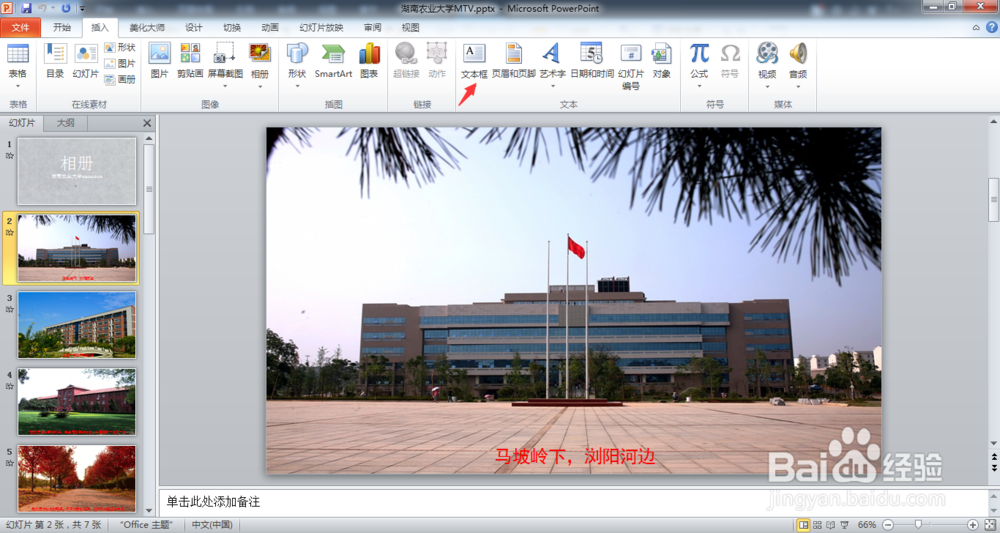The image size is (1000, 533).
Task: Click the notes field 单击此处添加备注
Action: coord(573,502)
